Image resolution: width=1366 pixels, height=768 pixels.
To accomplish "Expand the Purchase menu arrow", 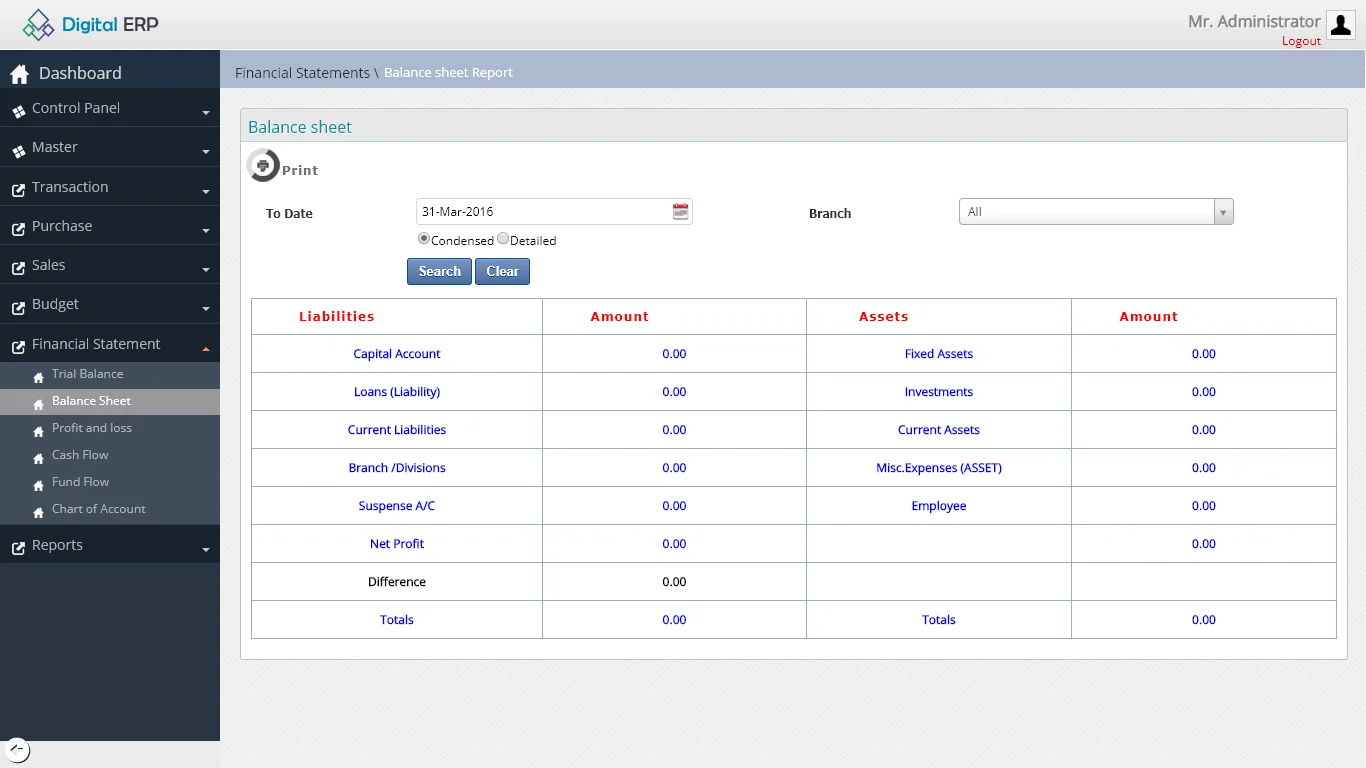I will coord(206,231).
